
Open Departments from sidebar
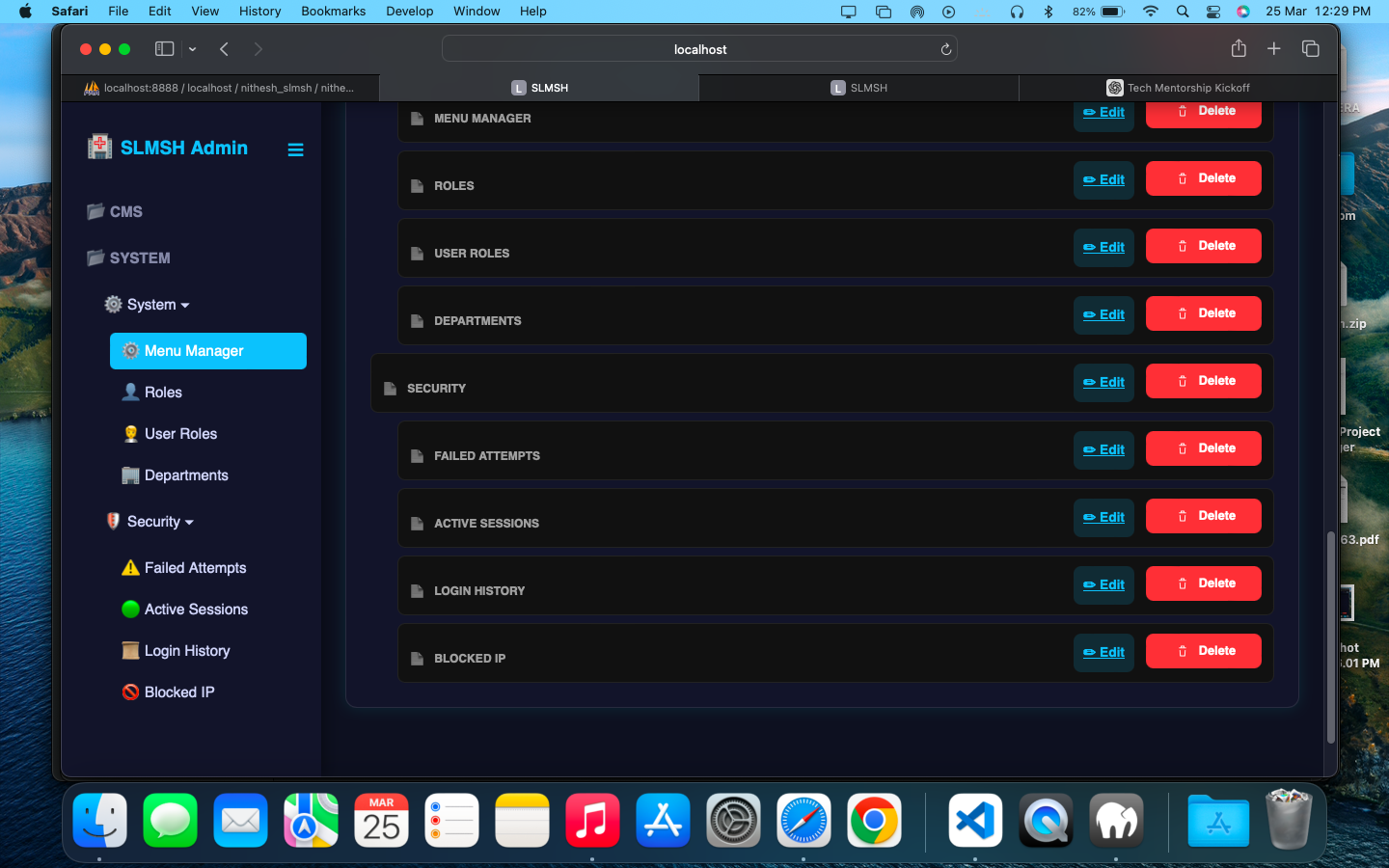click(x=186, y=475)
